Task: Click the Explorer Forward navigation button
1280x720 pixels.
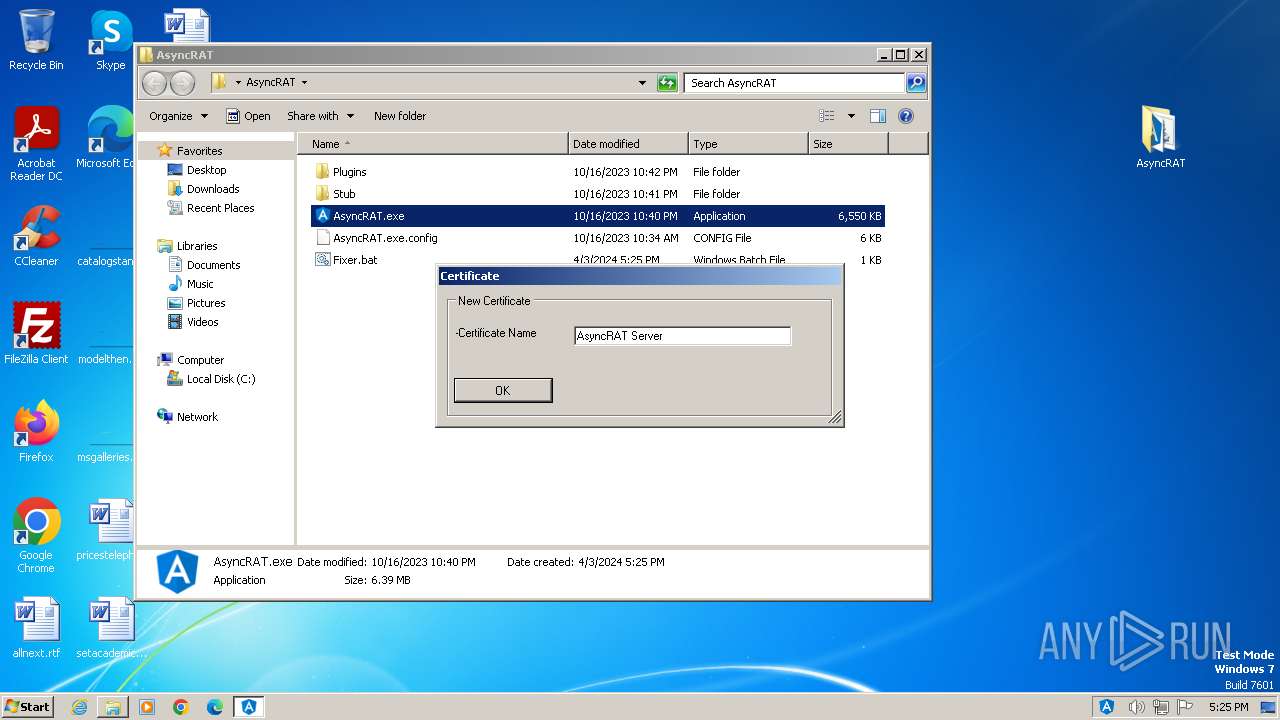Action: pos(182,83)
